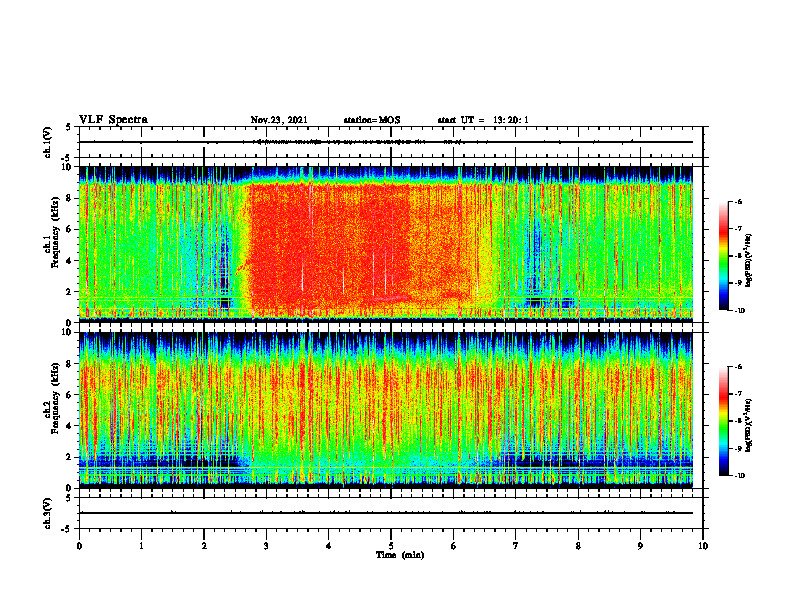Click the "VLF Spectra" title text
This screenshot has height=612, width=792.
click(x=113, y=119)
